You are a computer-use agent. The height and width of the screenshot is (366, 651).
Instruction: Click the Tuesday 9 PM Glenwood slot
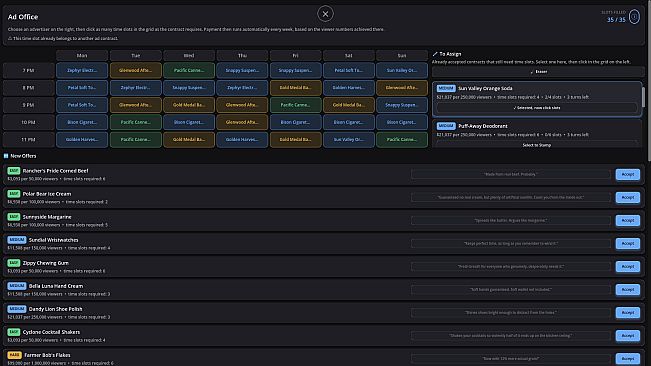(x=135, y=105)
